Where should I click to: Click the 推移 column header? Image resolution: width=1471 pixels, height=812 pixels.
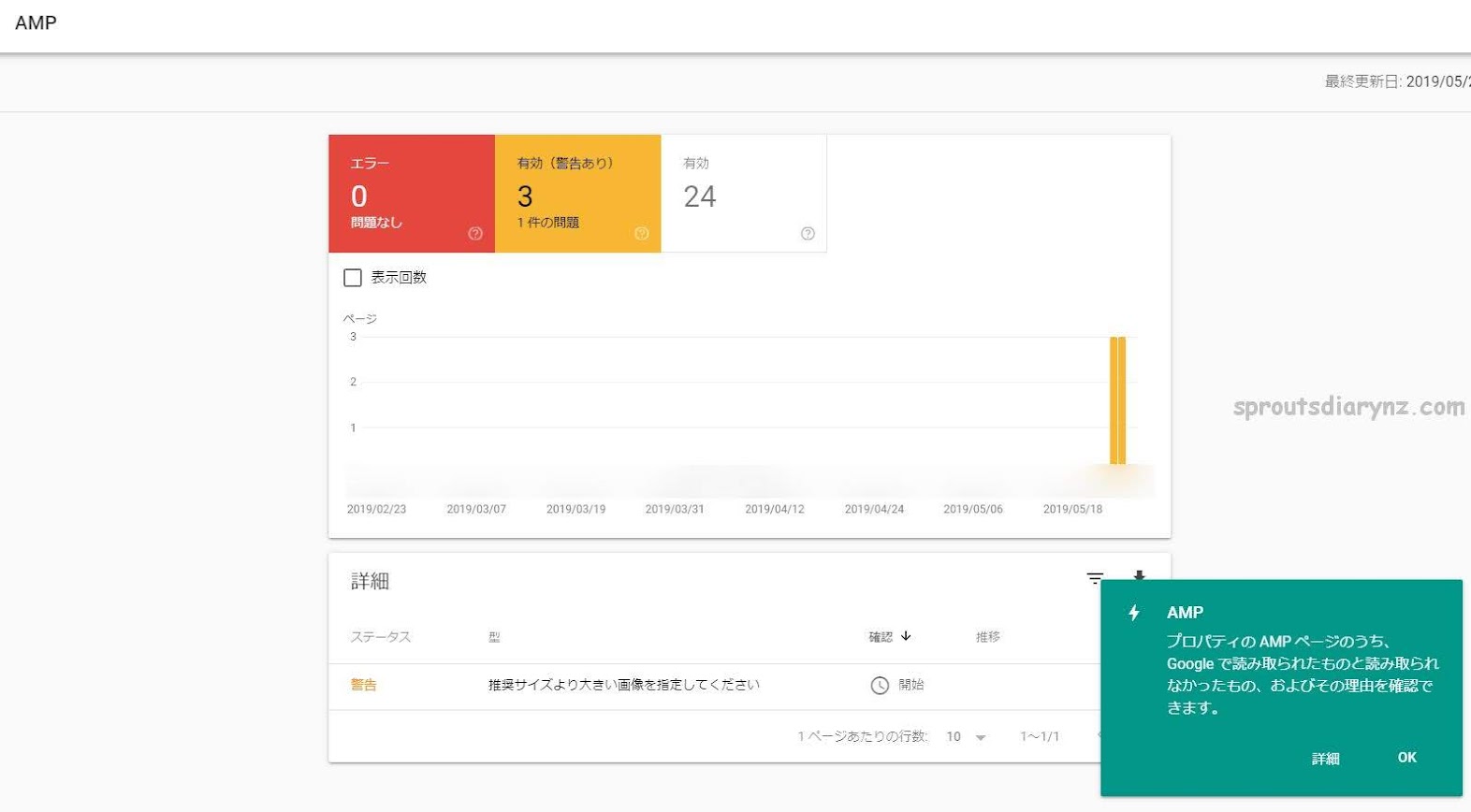(988, 637)
